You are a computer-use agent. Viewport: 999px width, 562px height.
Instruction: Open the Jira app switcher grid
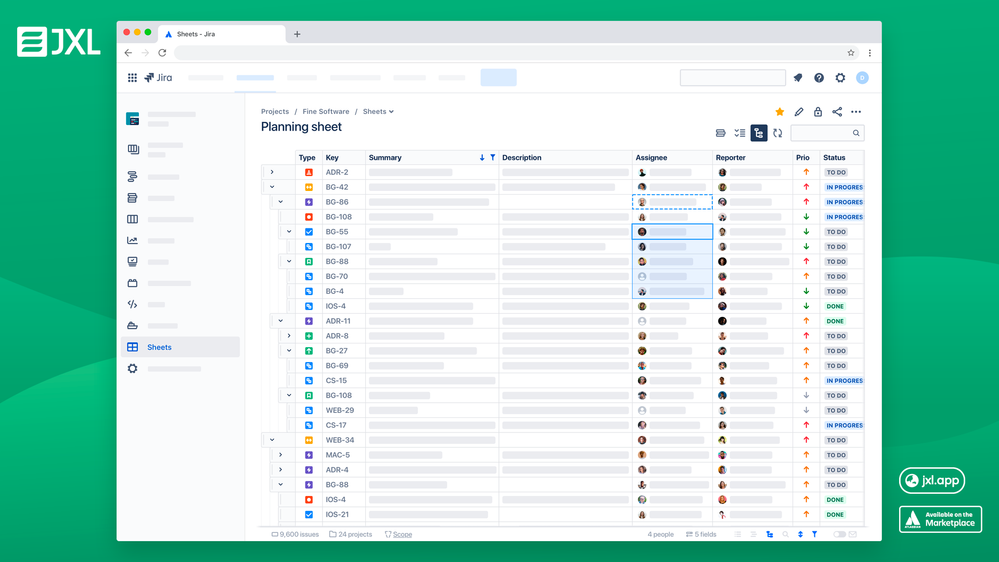132,78
